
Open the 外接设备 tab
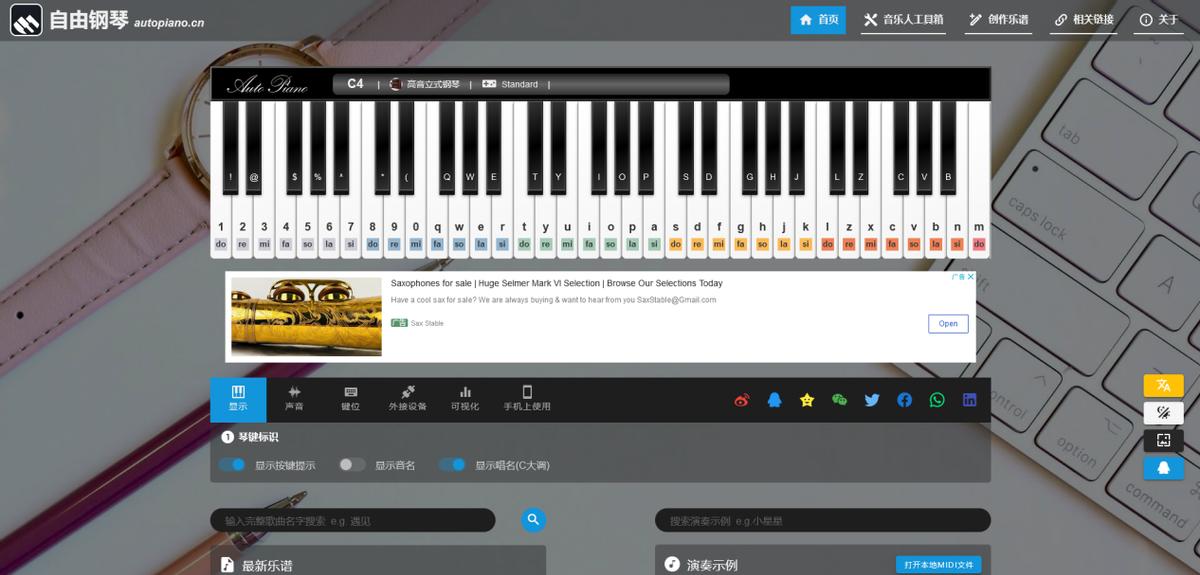pyautogui.click(x=407, y=399)
